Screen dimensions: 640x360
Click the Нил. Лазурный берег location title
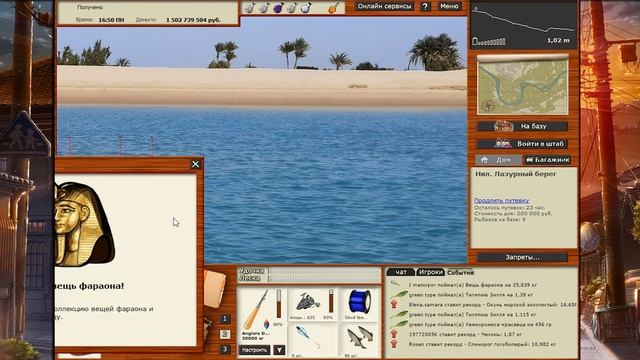[516, 174]
